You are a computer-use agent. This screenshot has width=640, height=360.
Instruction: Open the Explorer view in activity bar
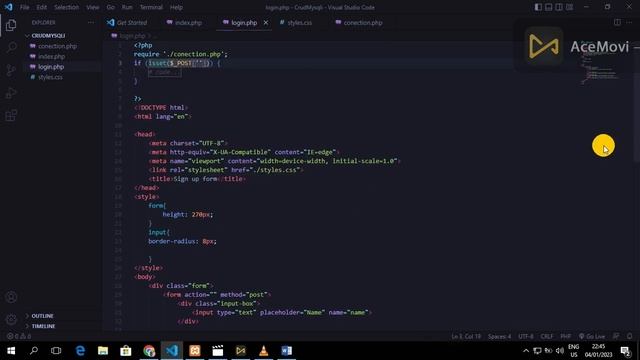11,25
